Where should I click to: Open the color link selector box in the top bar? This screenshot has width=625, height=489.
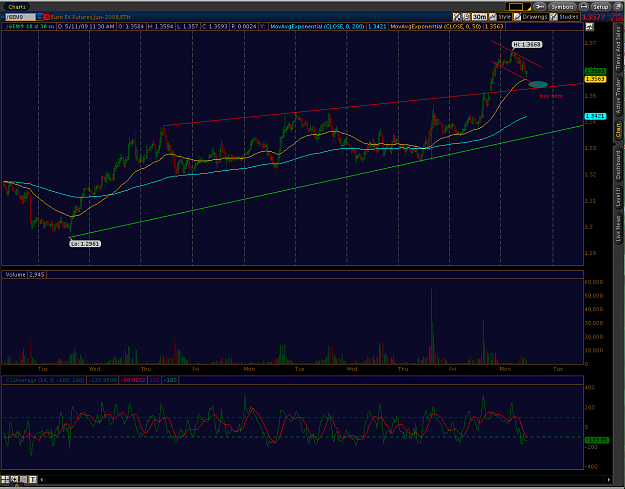[518, 7]
